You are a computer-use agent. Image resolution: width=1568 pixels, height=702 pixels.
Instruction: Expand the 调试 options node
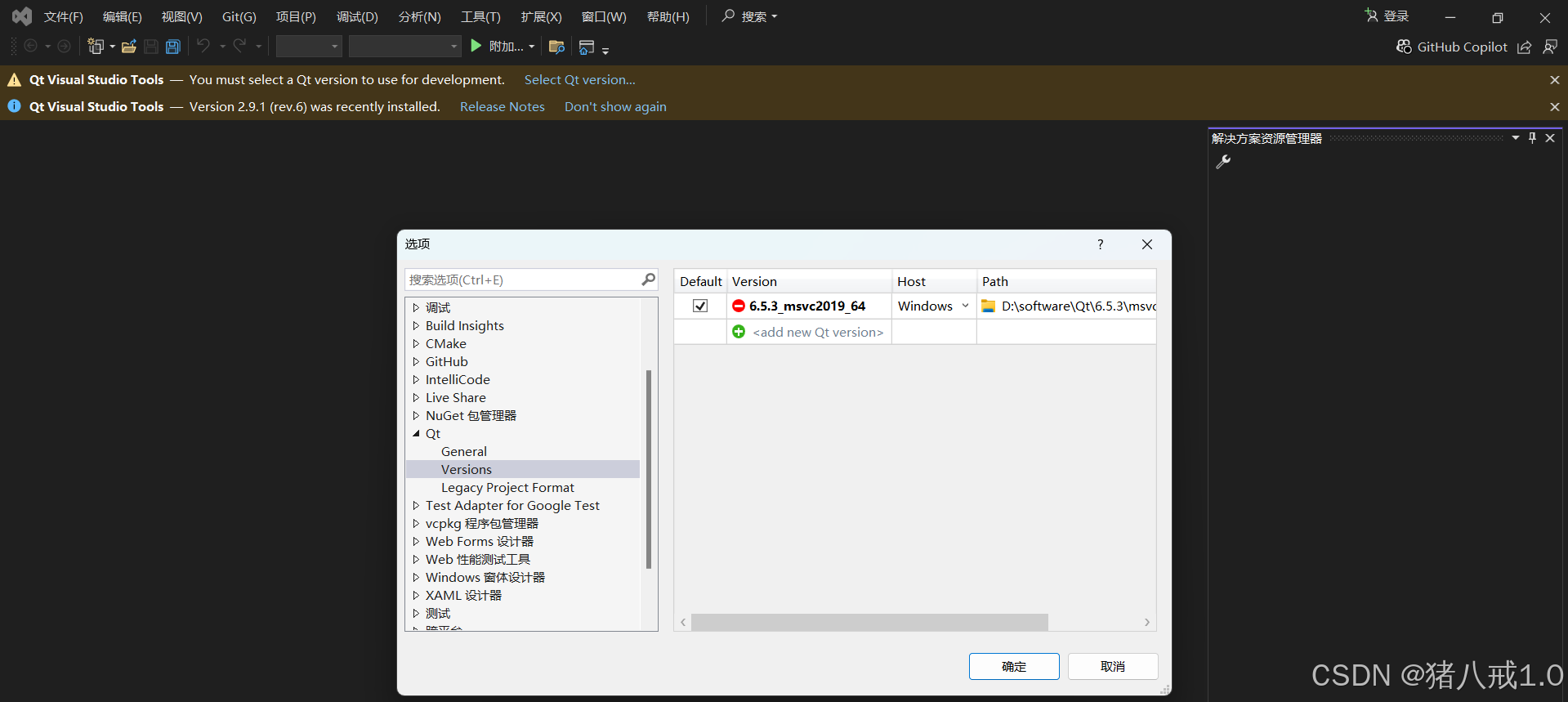(x=416, y=307)
